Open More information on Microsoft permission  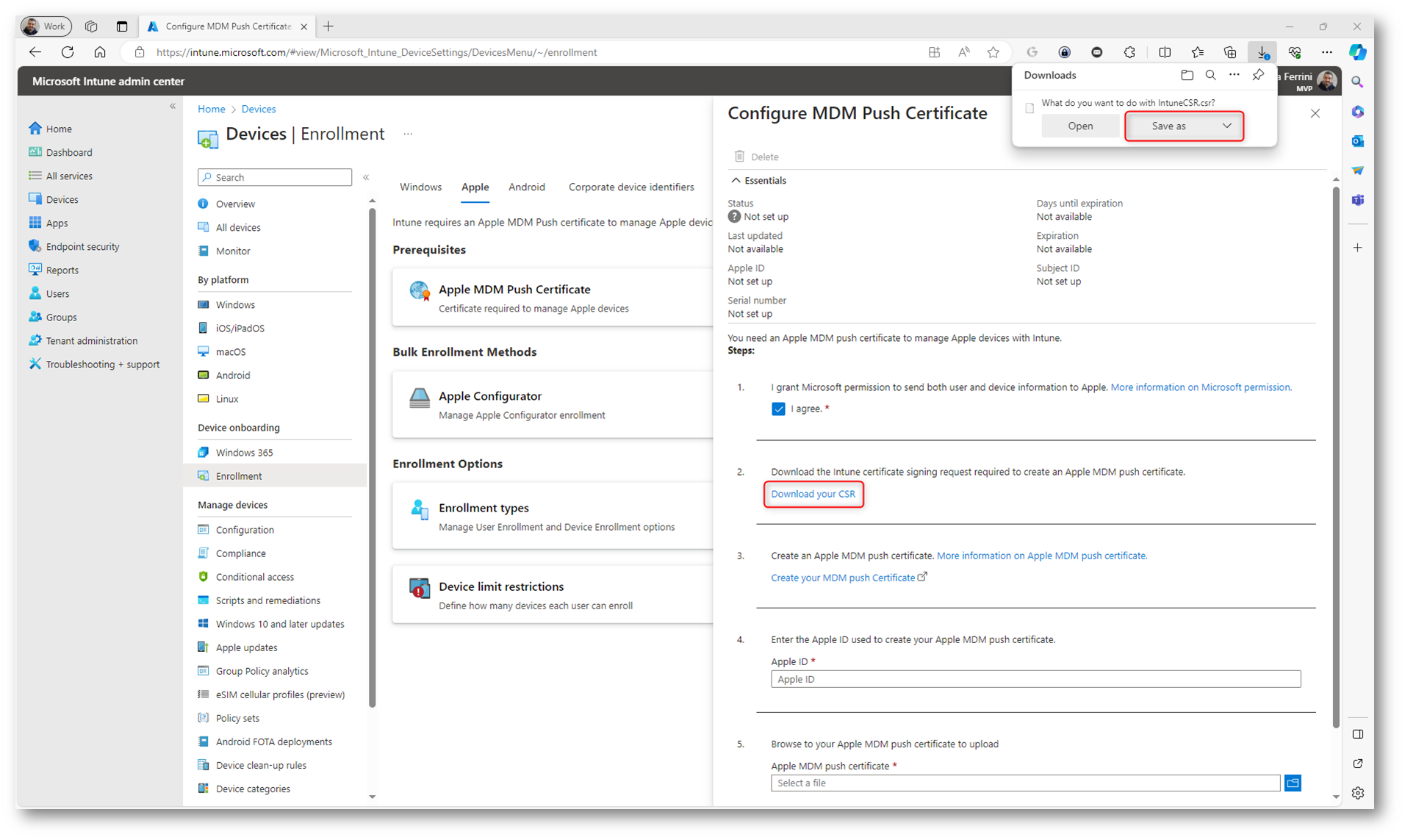[1201, 387]
